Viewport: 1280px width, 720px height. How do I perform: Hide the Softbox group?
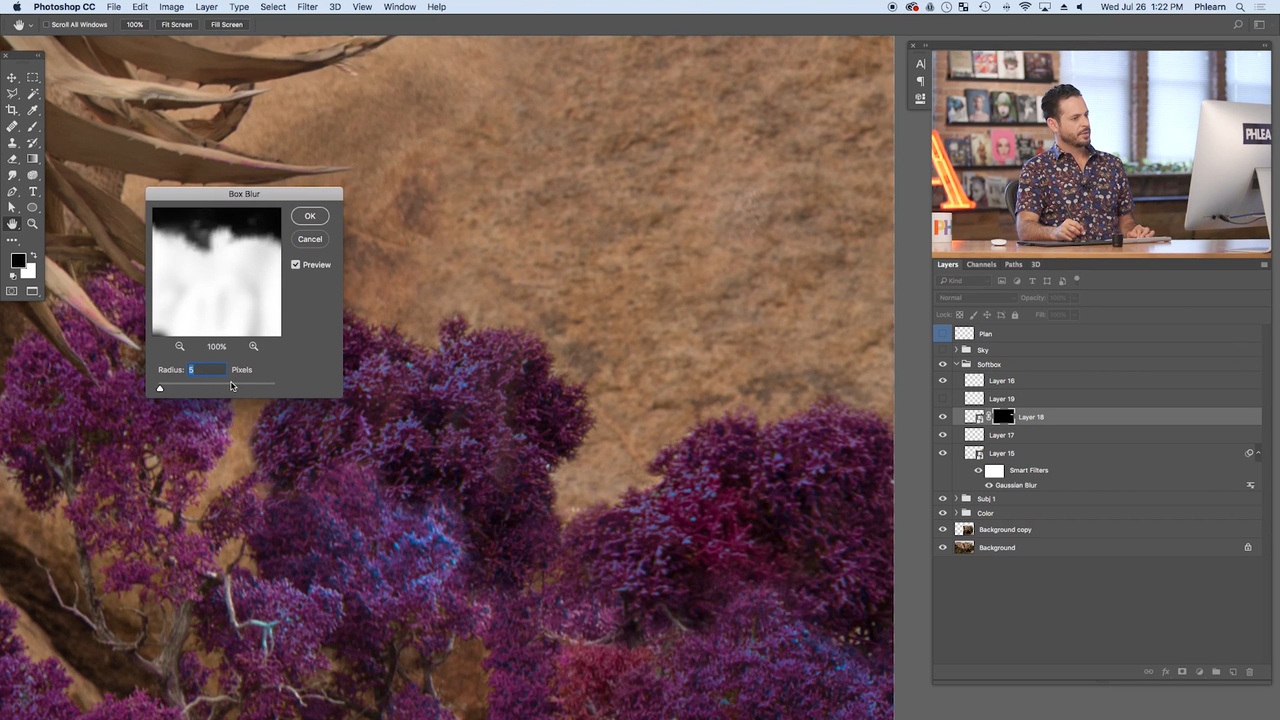[942, 364]
